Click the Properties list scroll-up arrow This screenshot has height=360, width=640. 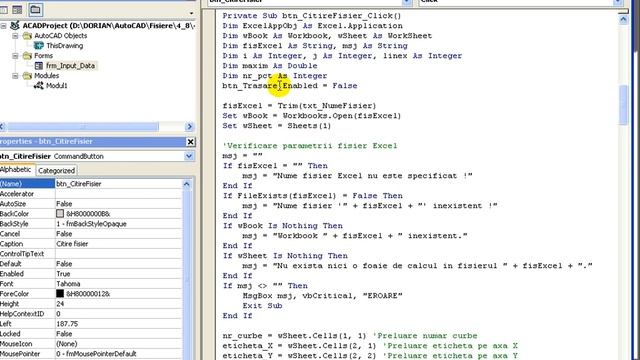click(187, 184)
